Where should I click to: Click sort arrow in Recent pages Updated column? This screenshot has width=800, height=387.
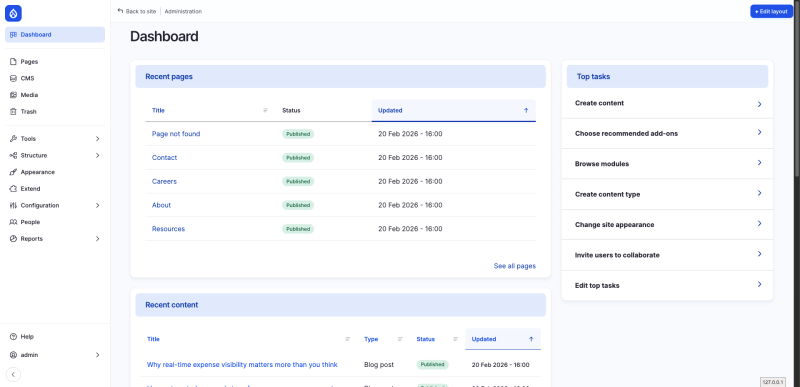tap(526, 110)
